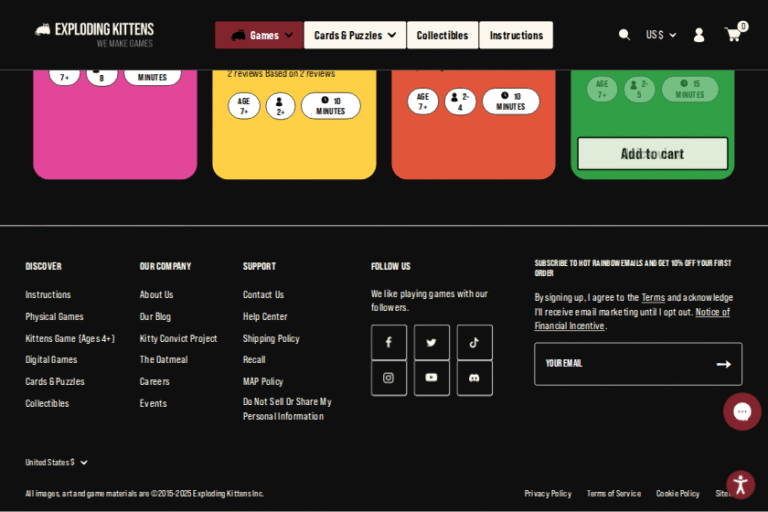
Task: Open the Discord social icon
Action: point(475,378)
